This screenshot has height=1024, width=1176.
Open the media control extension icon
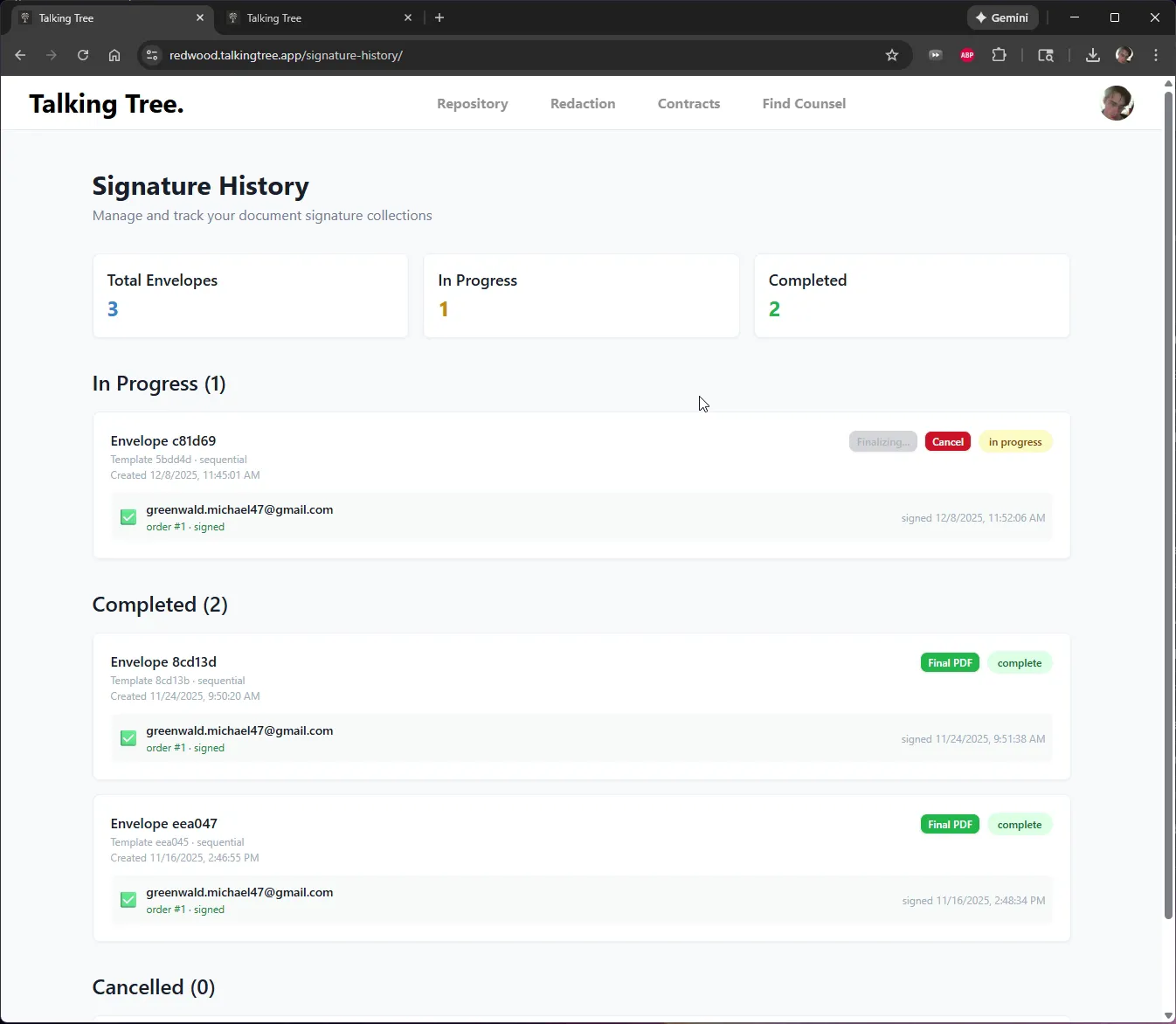point(936,55)
